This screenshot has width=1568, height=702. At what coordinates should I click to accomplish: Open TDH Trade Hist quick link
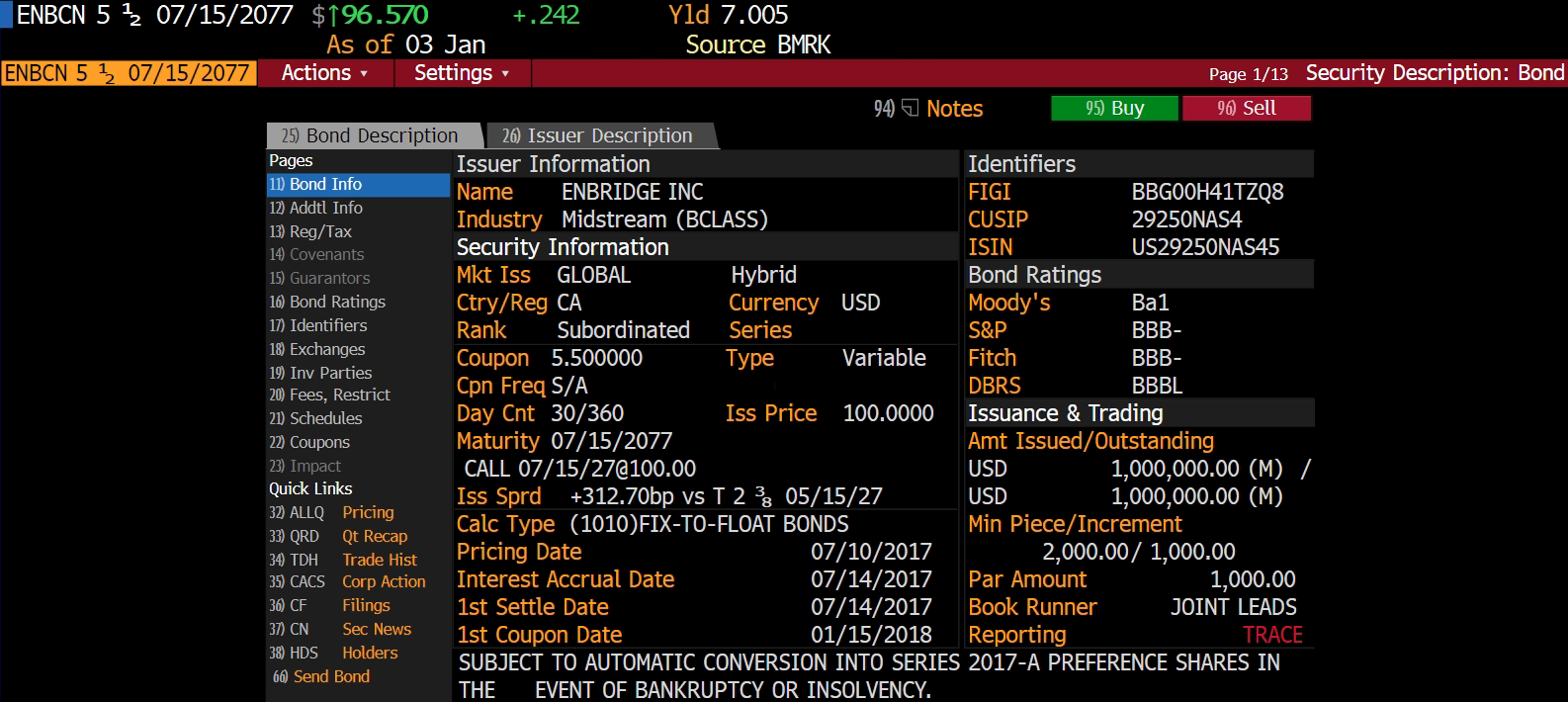point(343,561)
